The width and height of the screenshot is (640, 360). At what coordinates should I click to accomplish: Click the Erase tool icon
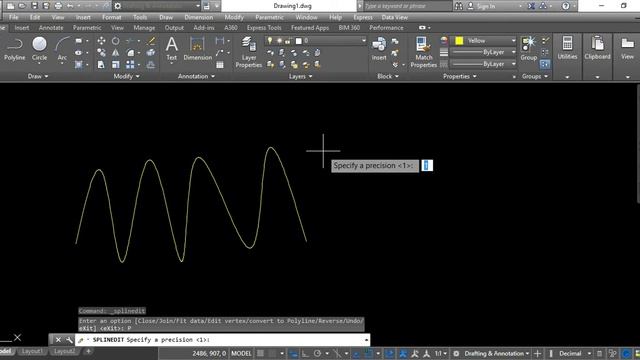click(151, 41)
